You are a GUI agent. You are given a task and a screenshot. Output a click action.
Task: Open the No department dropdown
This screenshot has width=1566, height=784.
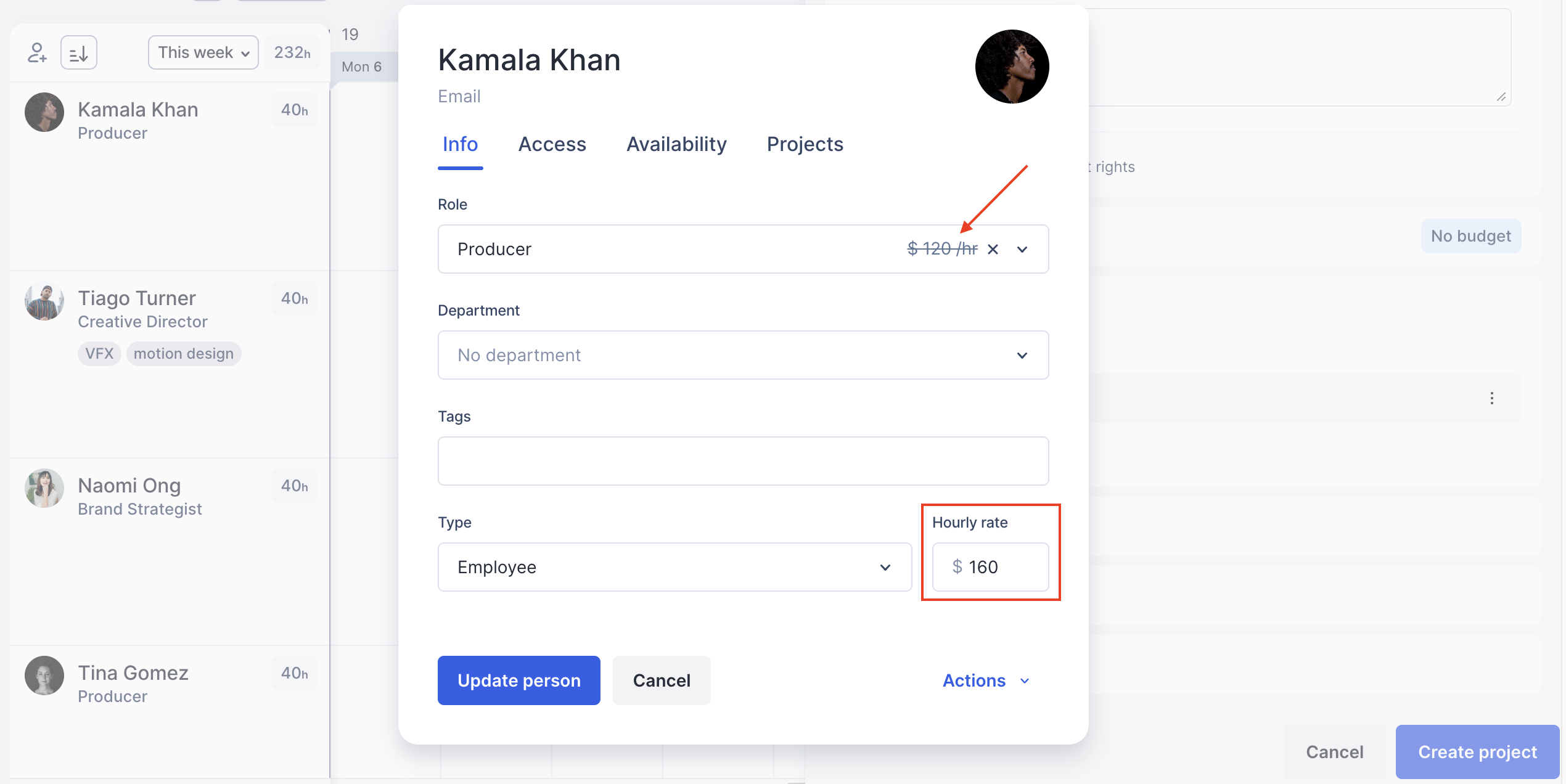pos(743,355)
